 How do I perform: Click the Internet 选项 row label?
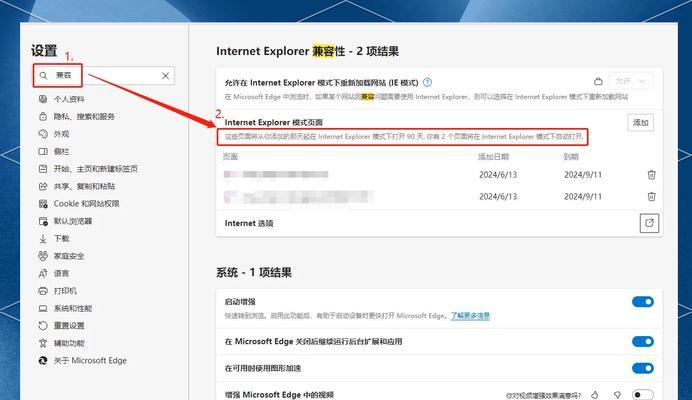coord(249,223)
